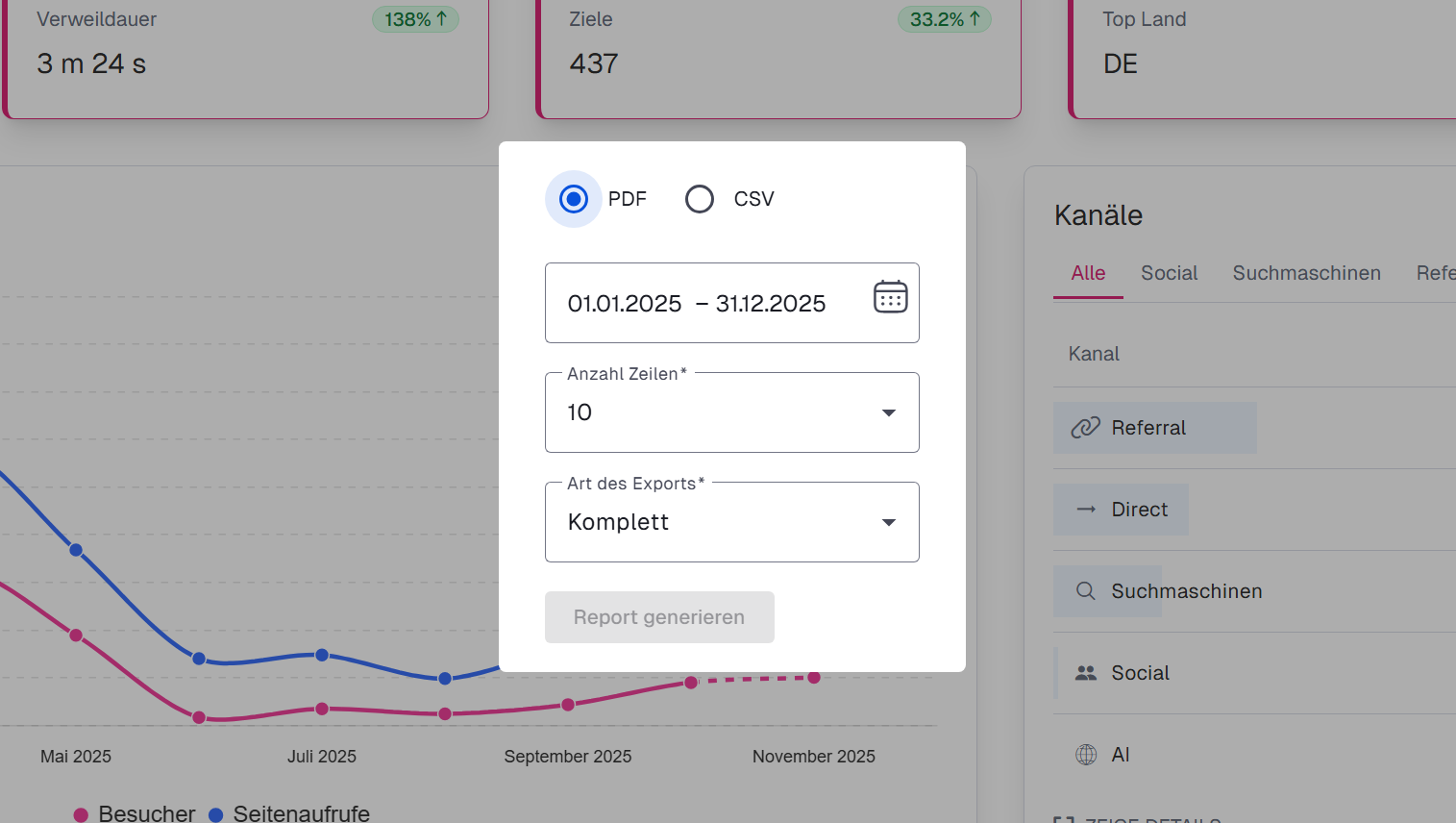Select the PDF export format

[574, 199]
